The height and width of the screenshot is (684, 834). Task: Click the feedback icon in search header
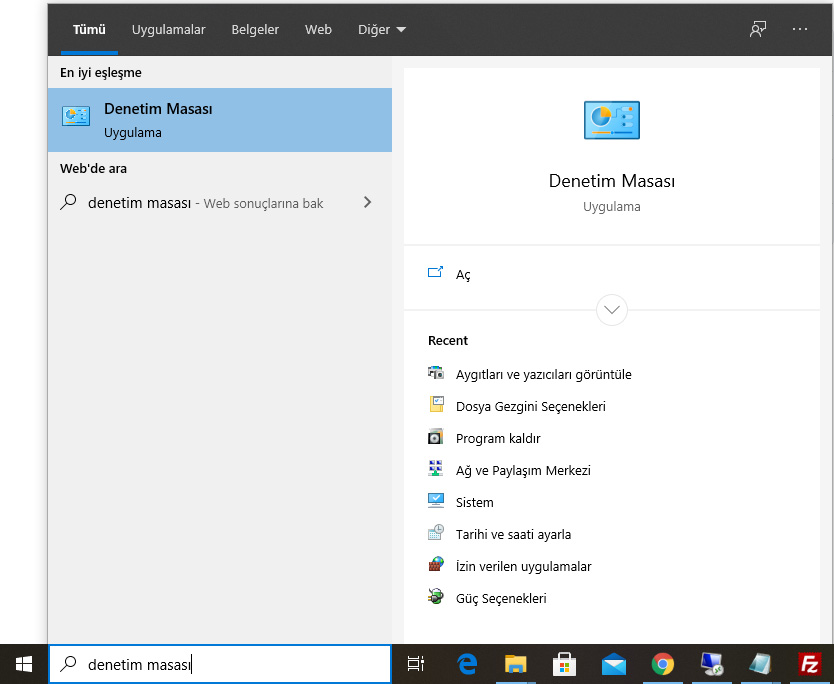758,29
